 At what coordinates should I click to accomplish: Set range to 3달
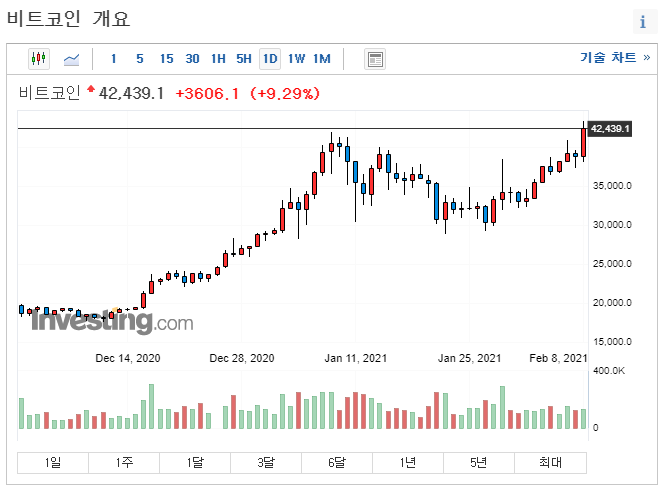(266, 462)
